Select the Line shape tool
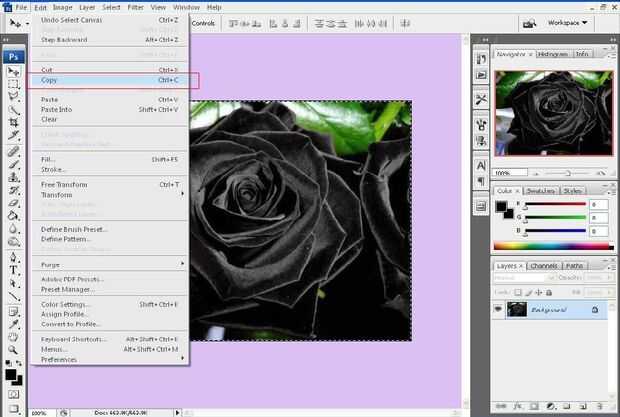 tap(13, 296)
